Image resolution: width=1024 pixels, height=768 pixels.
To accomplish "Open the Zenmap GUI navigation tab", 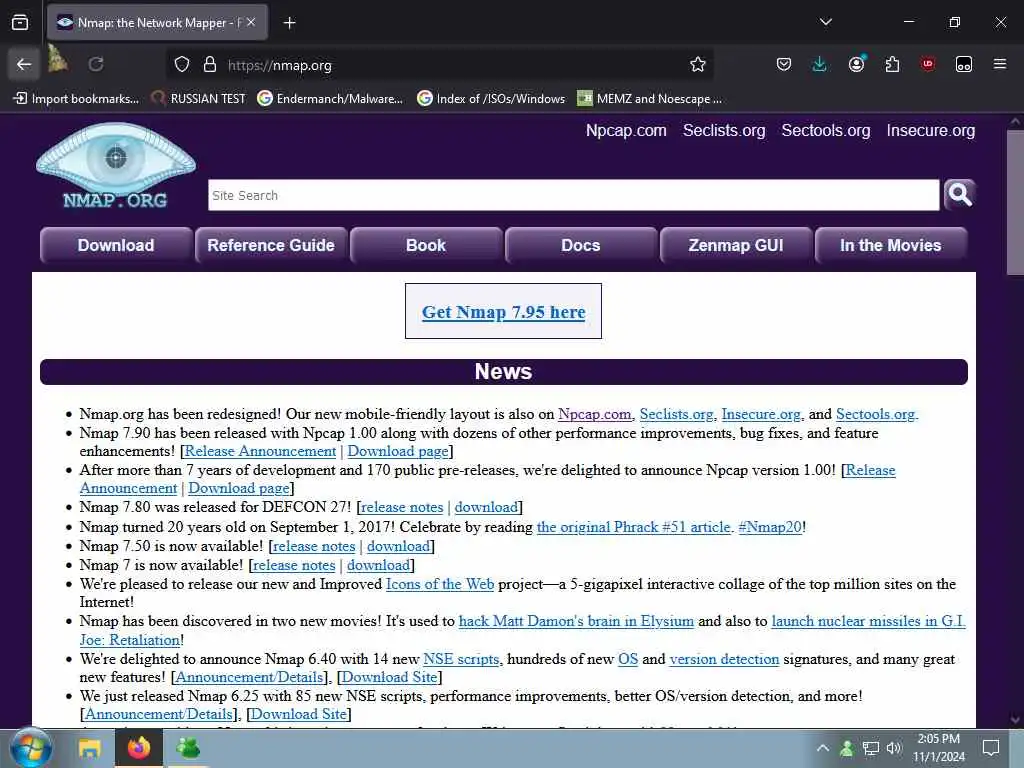I will point(736,246).
